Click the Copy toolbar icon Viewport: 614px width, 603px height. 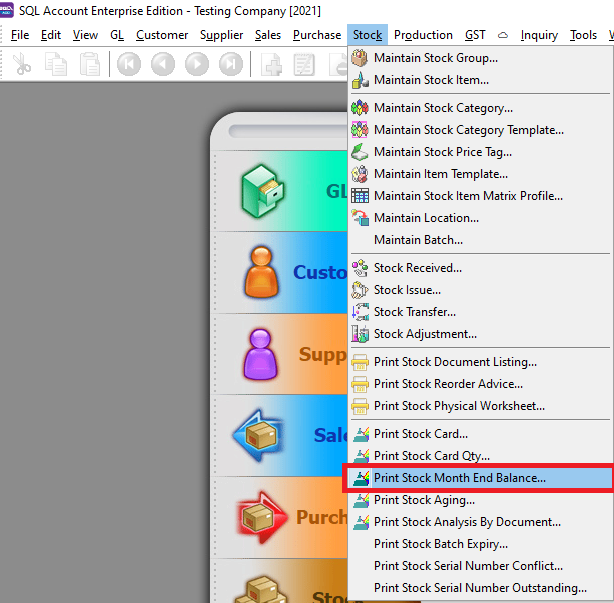click(57, 65)
